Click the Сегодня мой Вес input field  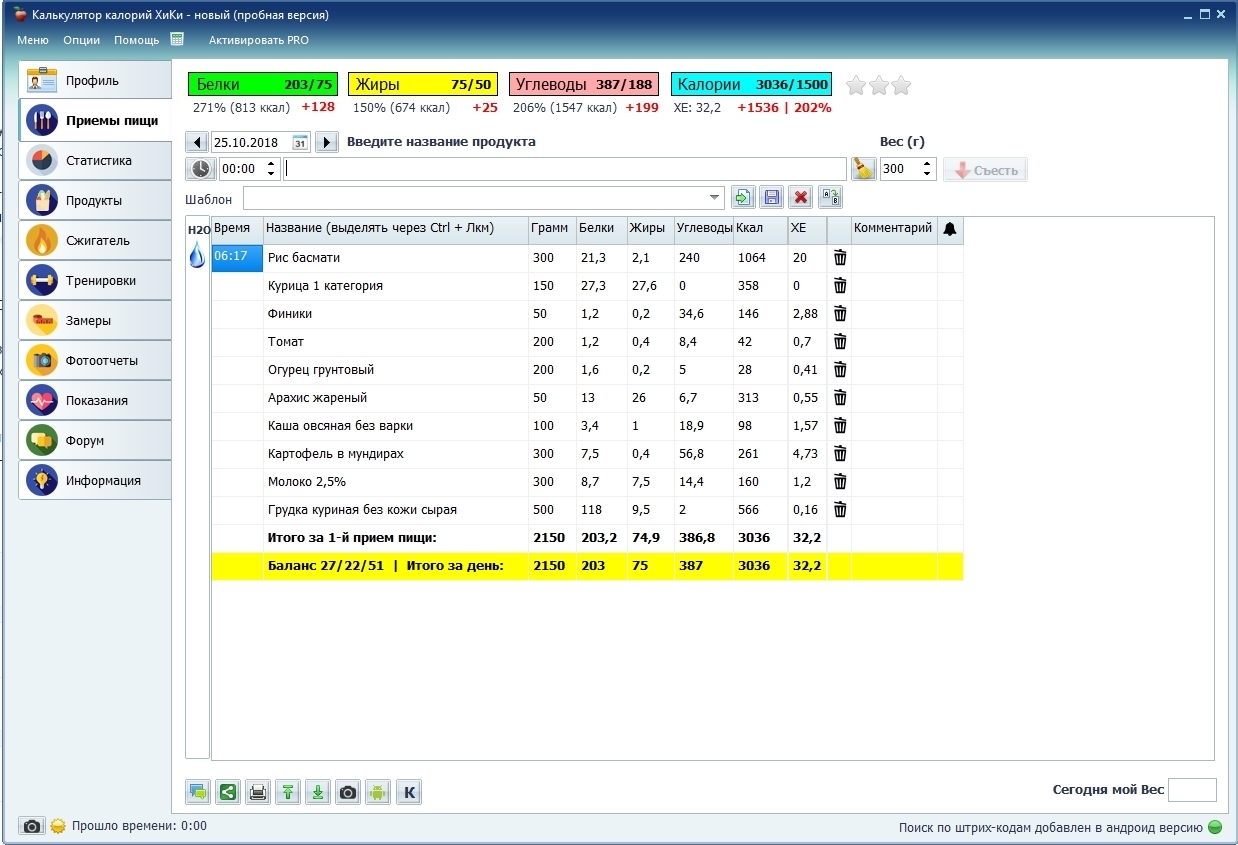point(1192,790)
